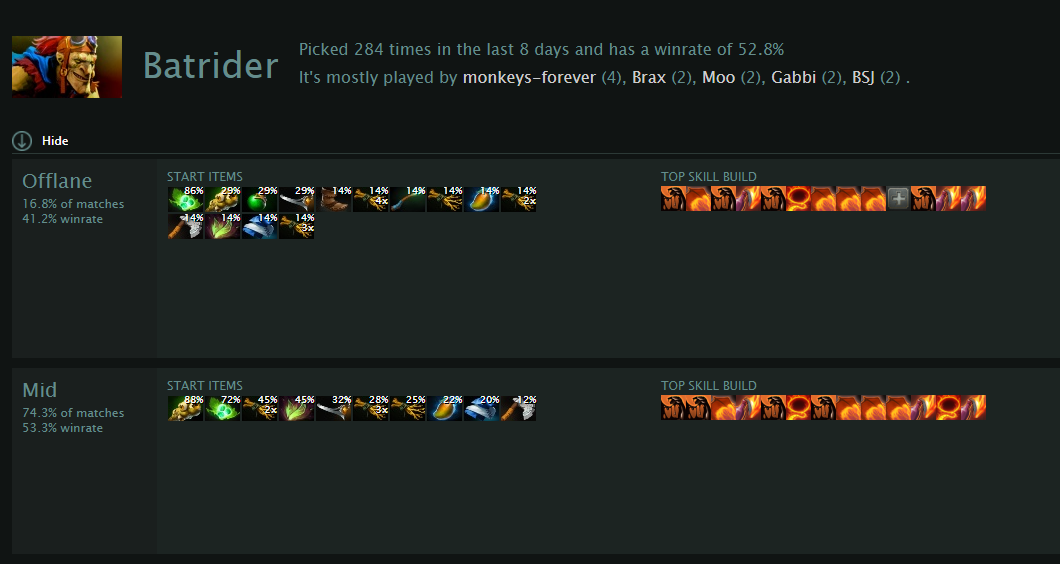Viewport: 1060px width, 564px height.
Task: Collapse the section with the Hide arrow
Action: (22, 141)
